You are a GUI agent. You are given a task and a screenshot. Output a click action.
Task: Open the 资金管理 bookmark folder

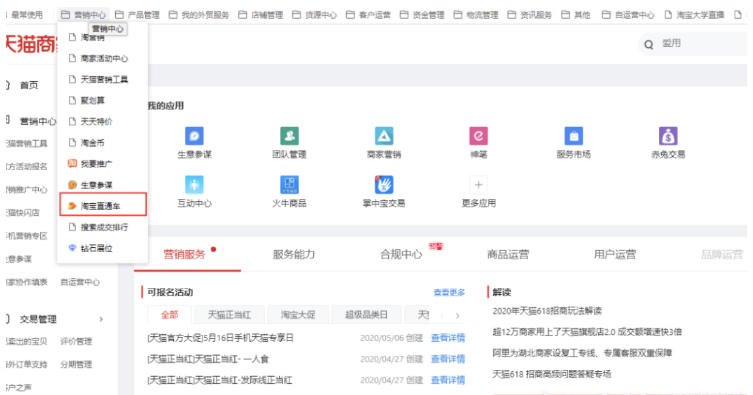(422, 15)
